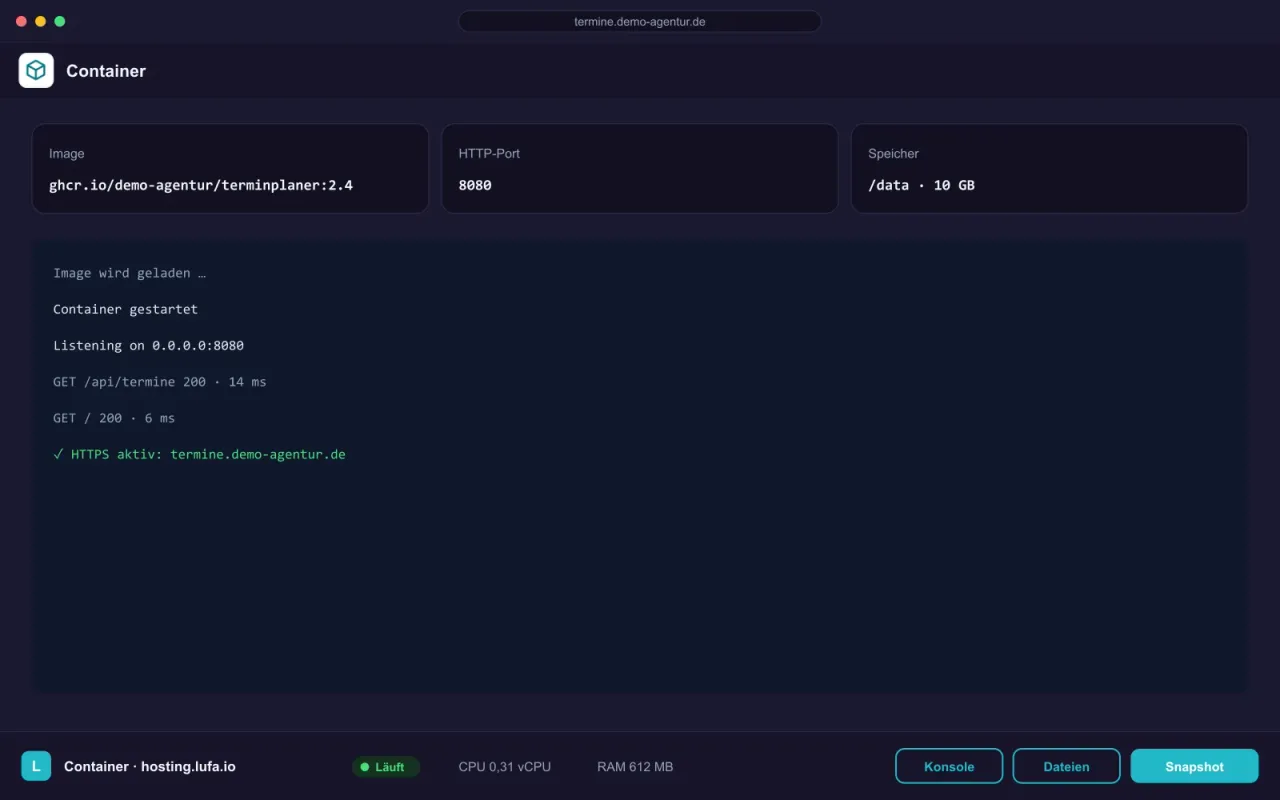Open the Dateien file browser button
1280x800 pixels.
[x=1066, y=766]
